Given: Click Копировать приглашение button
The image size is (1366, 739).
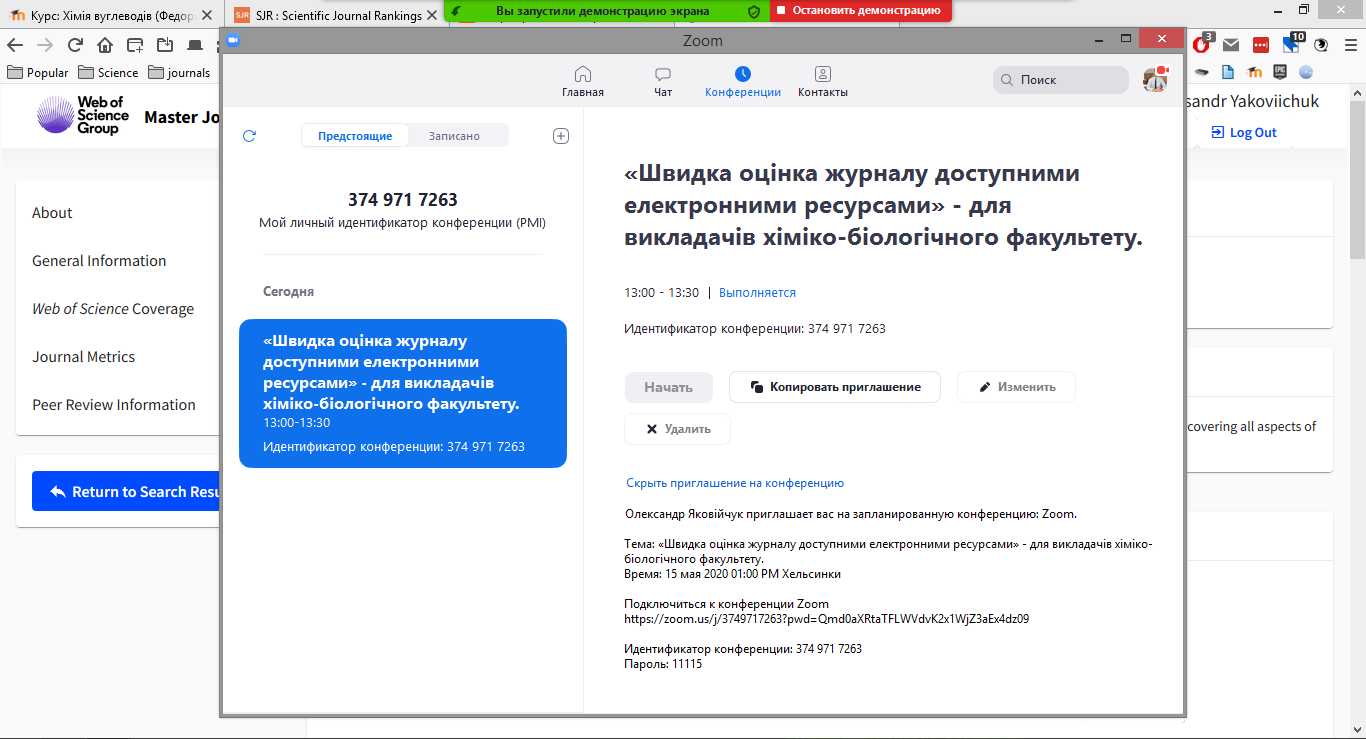Looking at the screenshot, I should point(834,387).
